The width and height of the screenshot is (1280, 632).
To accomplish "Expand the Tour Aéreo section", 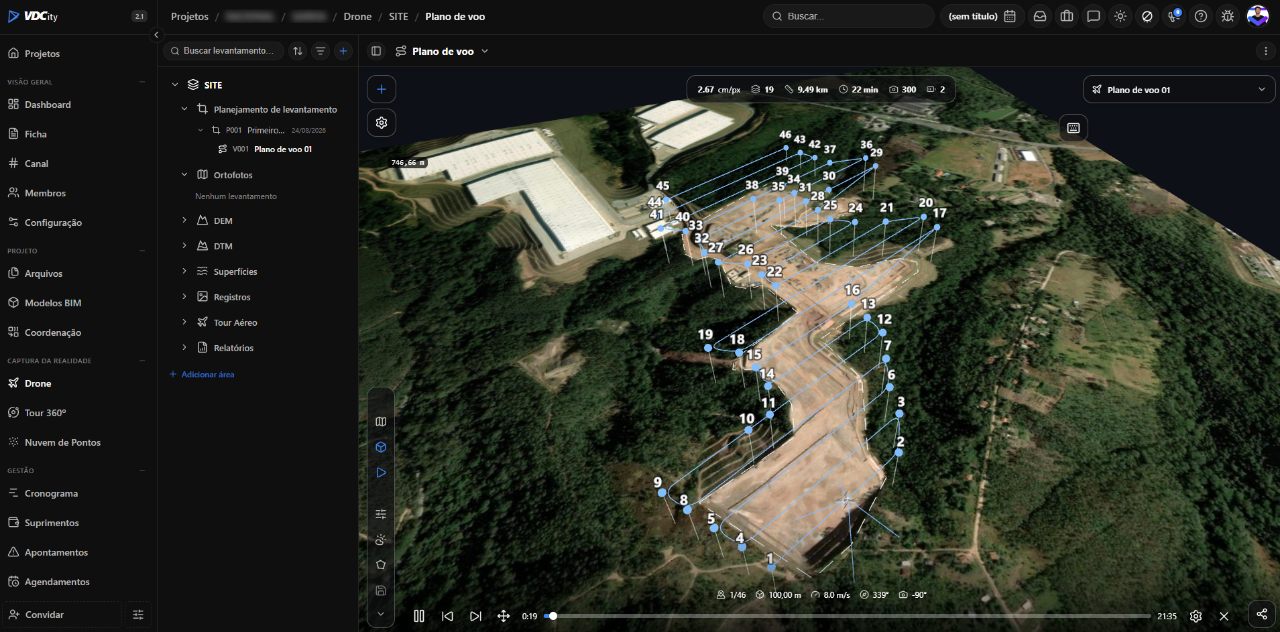I will coord(185,322).
